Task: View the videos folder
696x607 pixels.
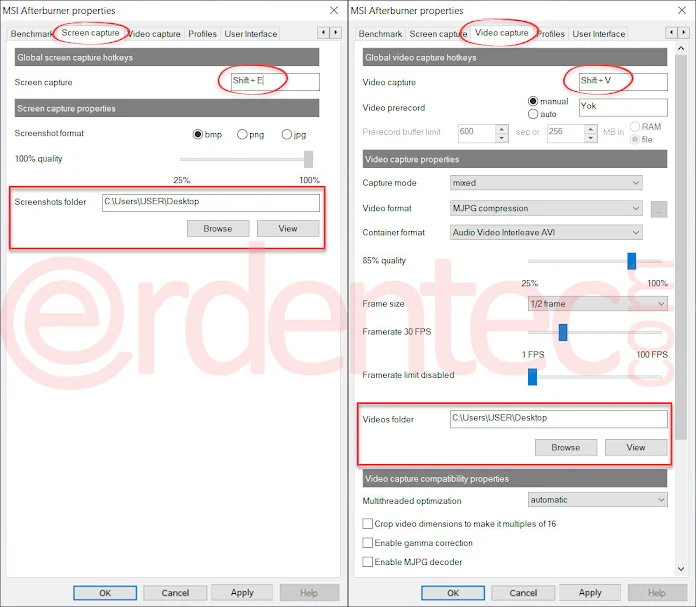Action: (636, 448)
